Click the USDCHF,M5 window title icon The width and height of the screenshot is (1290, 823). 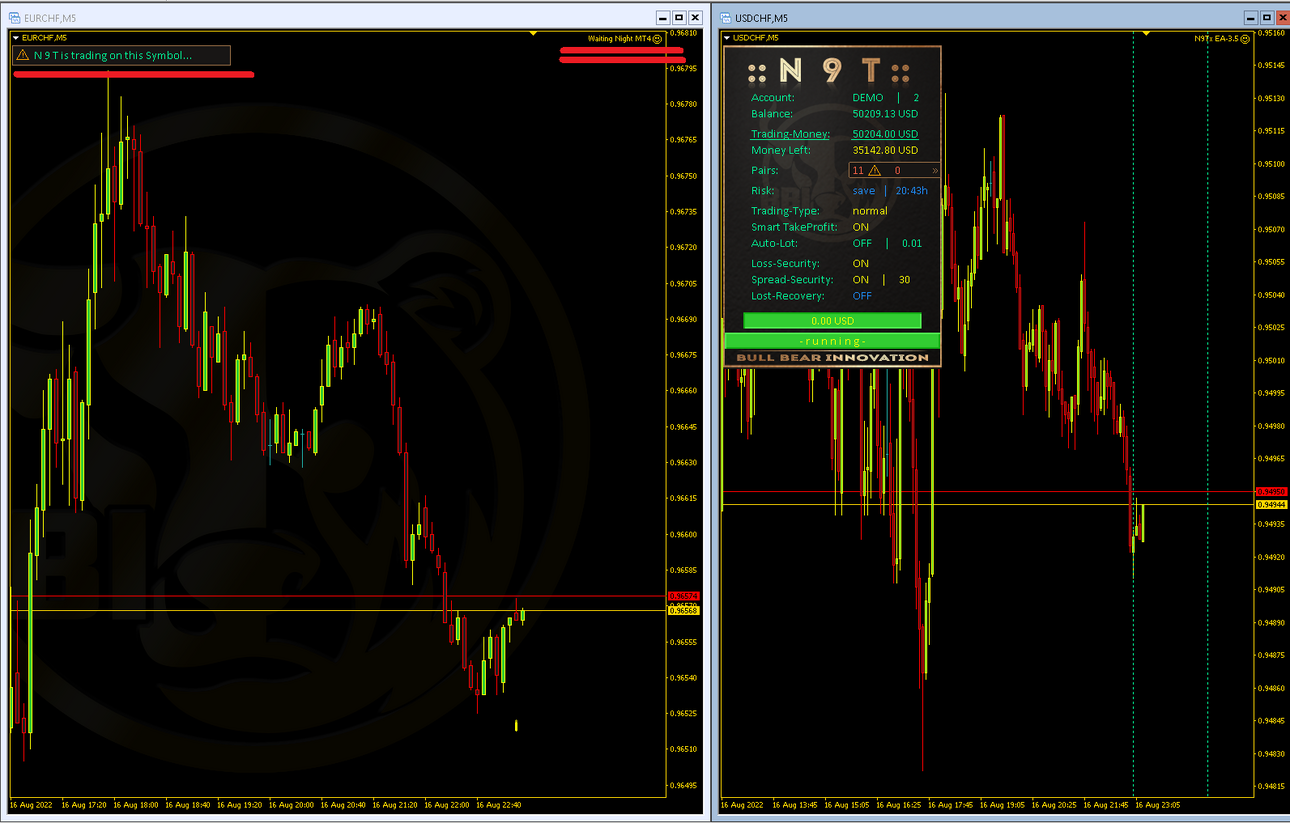point(726,18)
